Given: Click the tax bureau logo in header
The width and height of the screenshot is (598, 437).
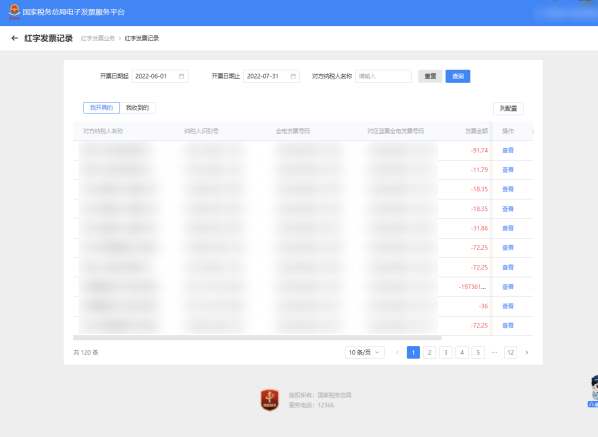Looking at the screenshot, I should pos(14,11).
